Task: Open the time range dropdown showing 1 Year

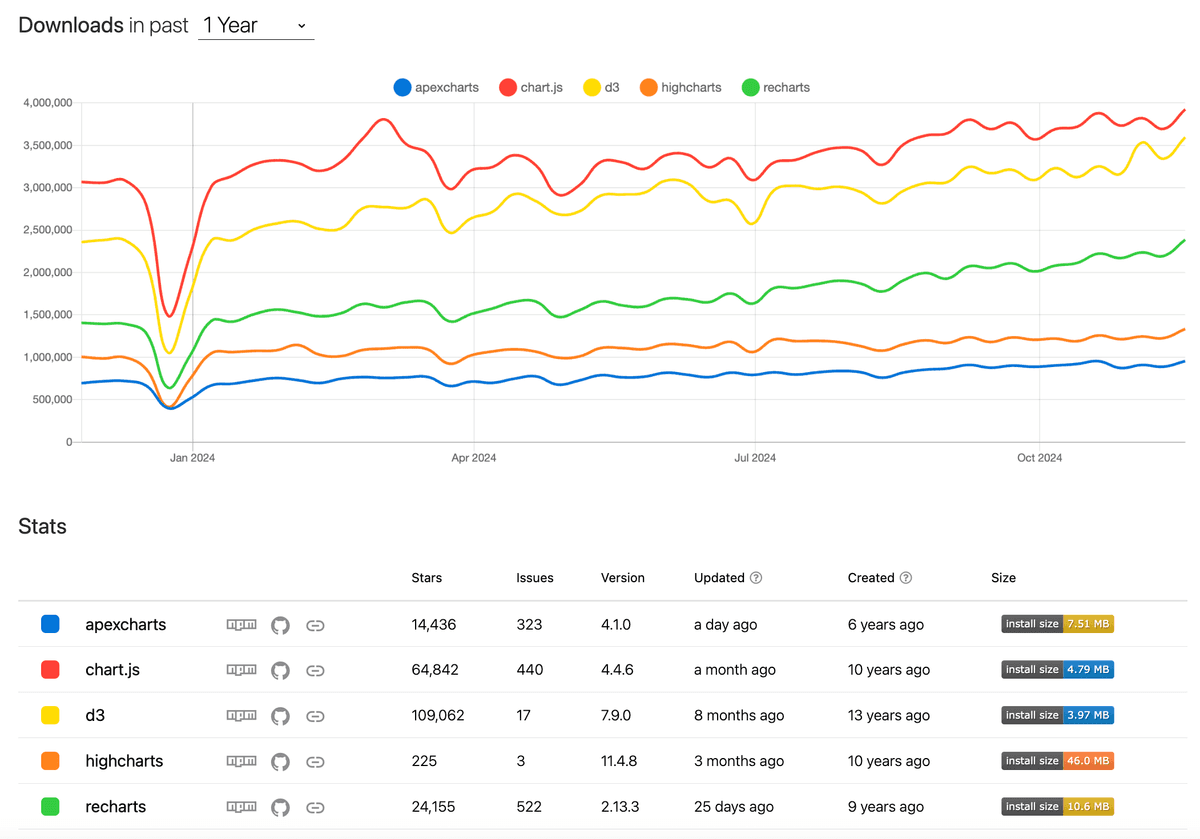Action: 255,25
